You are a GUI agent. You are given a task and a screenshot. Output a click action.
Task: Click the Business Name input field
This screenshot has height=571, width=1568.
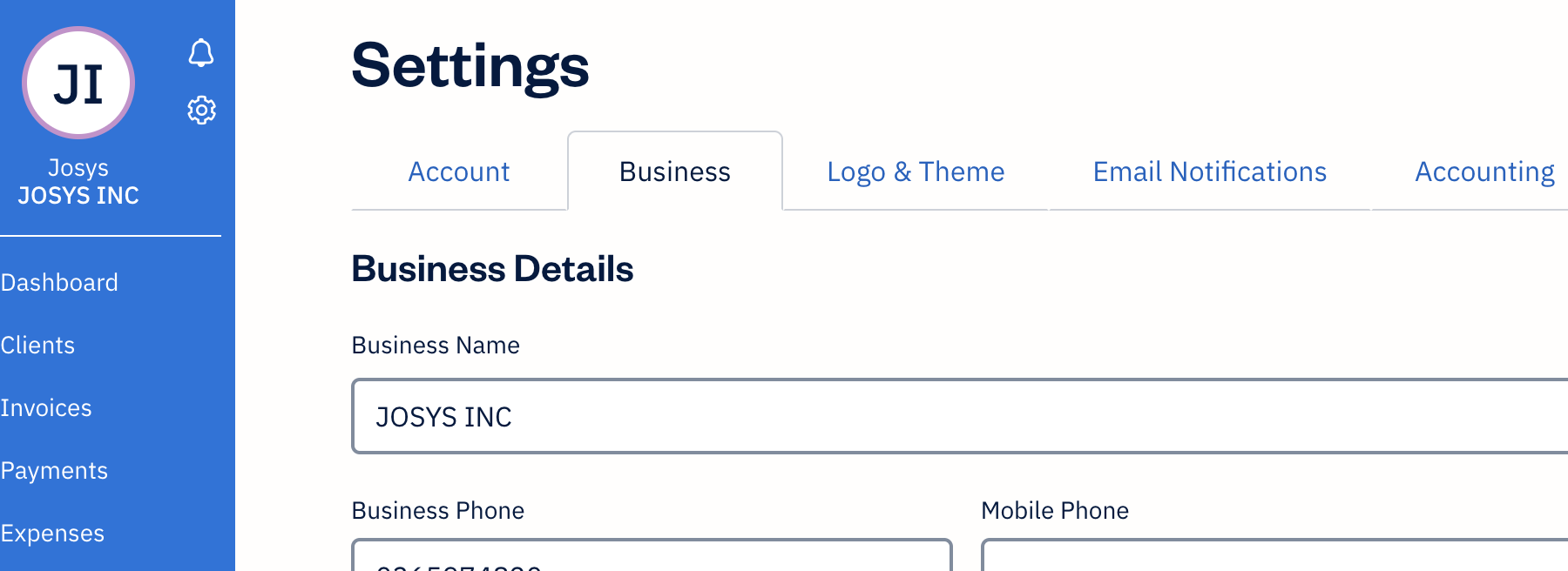coord(958,417)
